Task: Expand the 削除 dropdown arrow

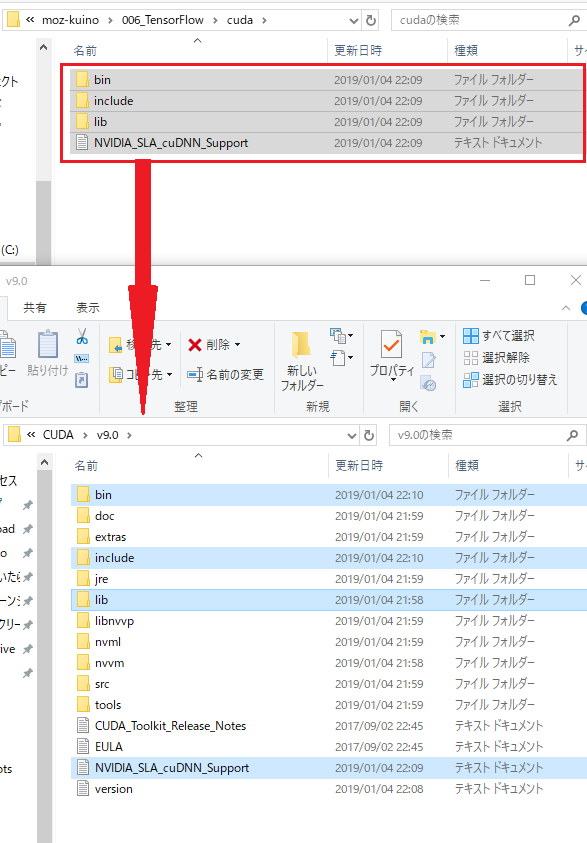Action: pyautogui.click(x=238, y=345)
